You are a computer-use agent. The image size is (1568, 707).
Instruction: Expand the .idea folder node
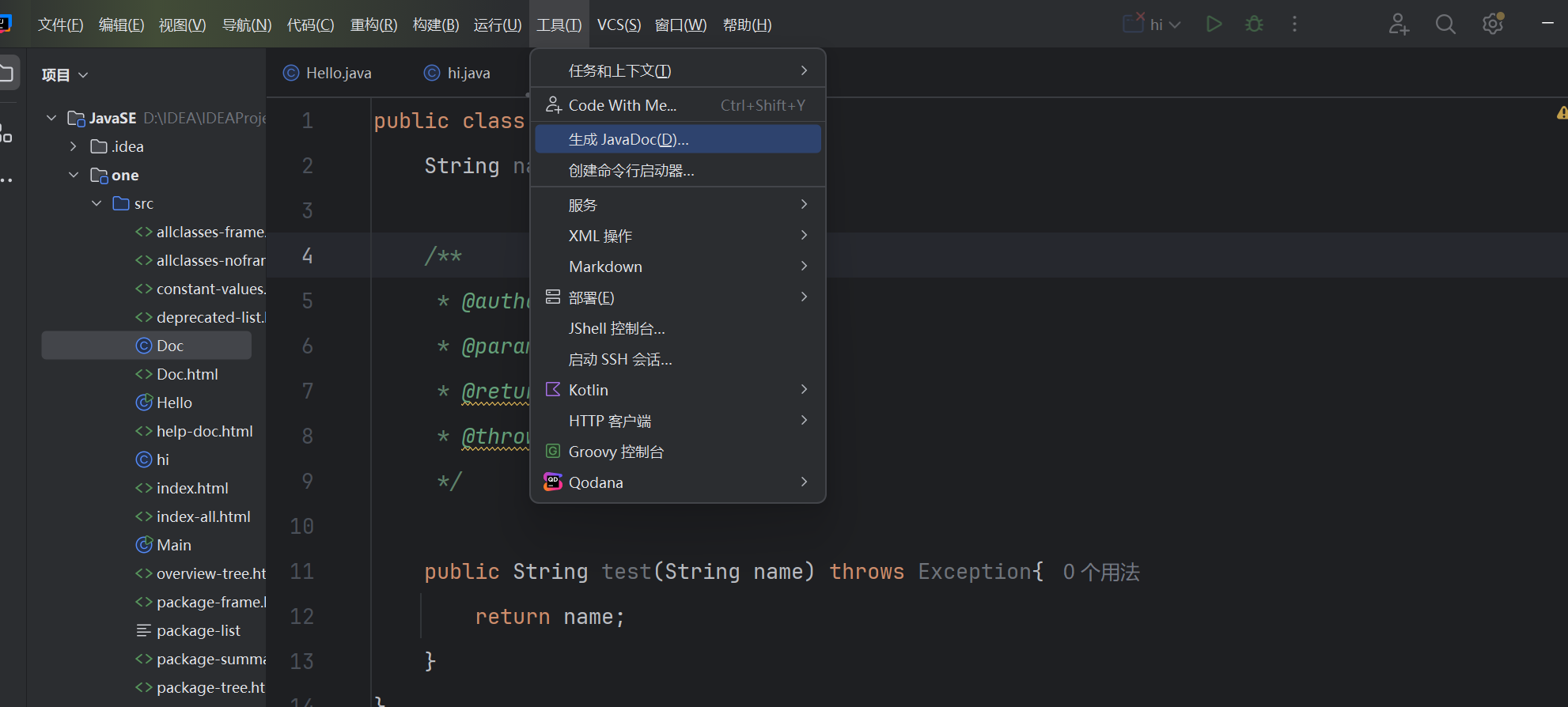74,146
